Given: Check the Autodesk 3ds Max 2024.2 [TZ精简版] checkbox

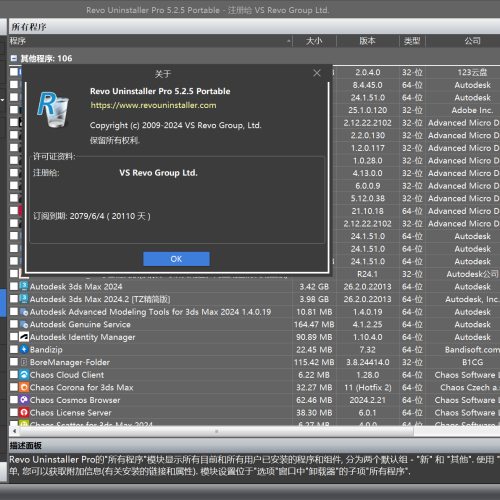Looking at the screenshot, I should coord(14,299).
